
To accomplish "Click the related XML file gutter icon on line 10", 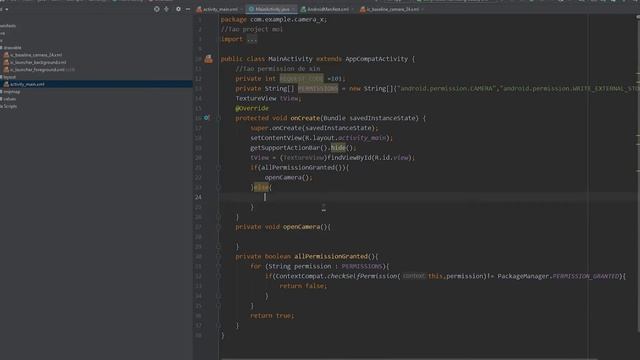I will [x=209, y=59].
